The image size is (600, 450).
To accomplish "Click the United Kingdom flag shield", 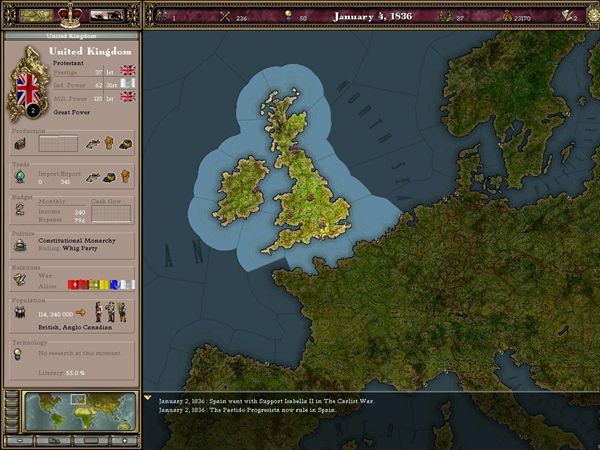I will coord(23,87).
